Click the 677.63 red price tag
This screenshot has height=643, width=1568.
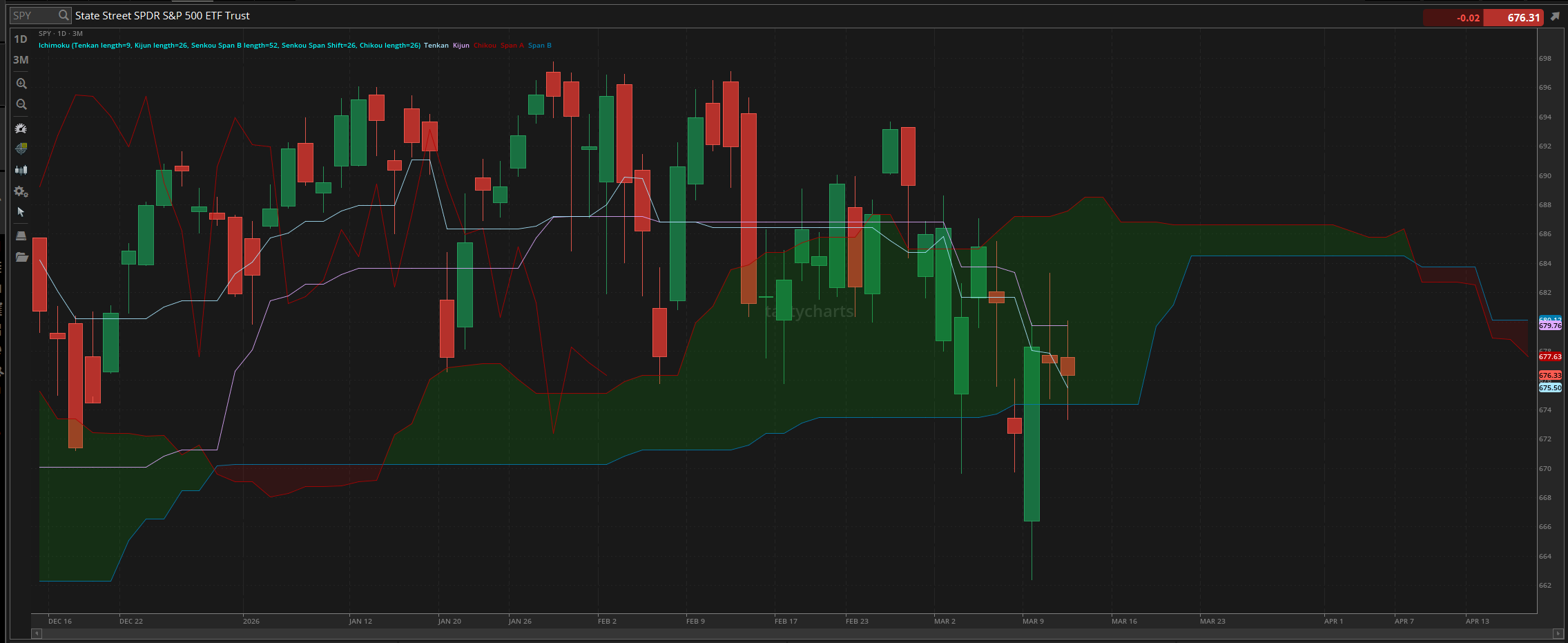(1550, 357)
